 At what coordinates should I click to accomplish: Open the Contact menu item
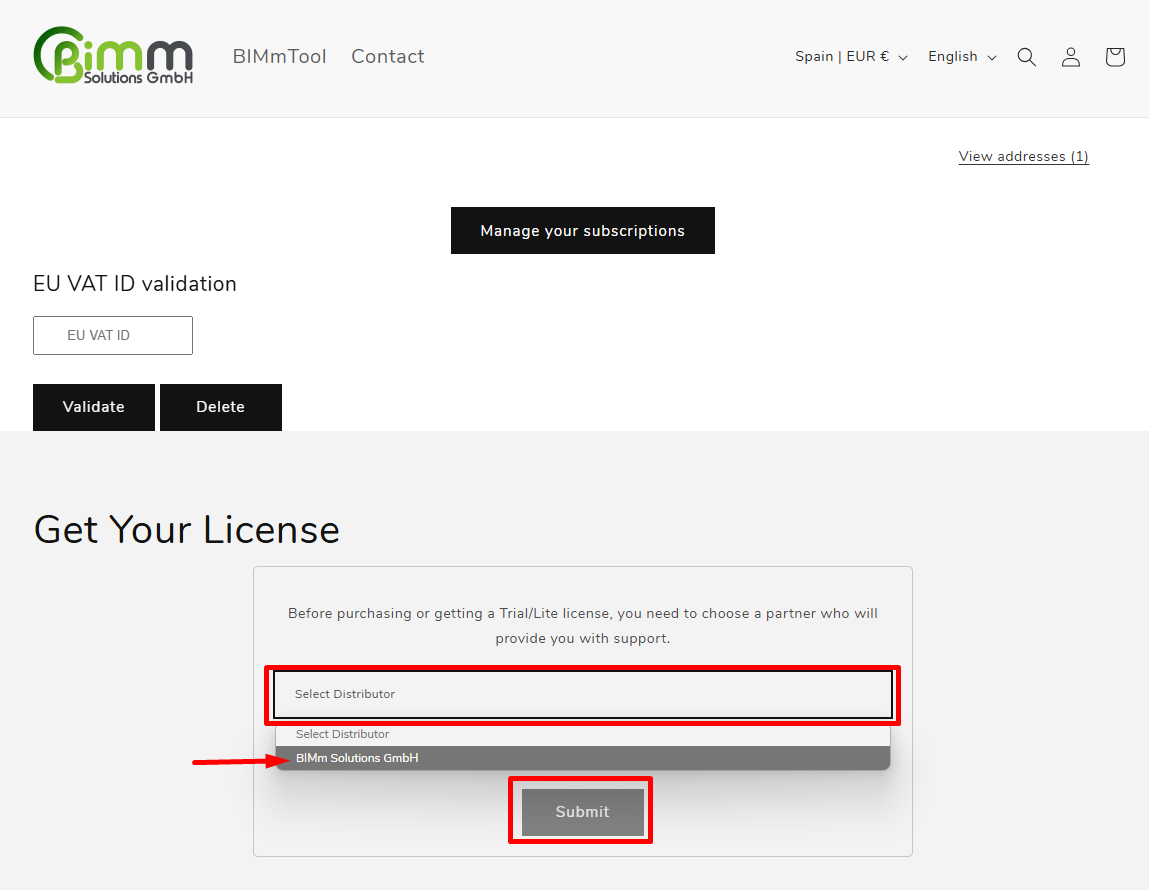[x=387, y=57]
